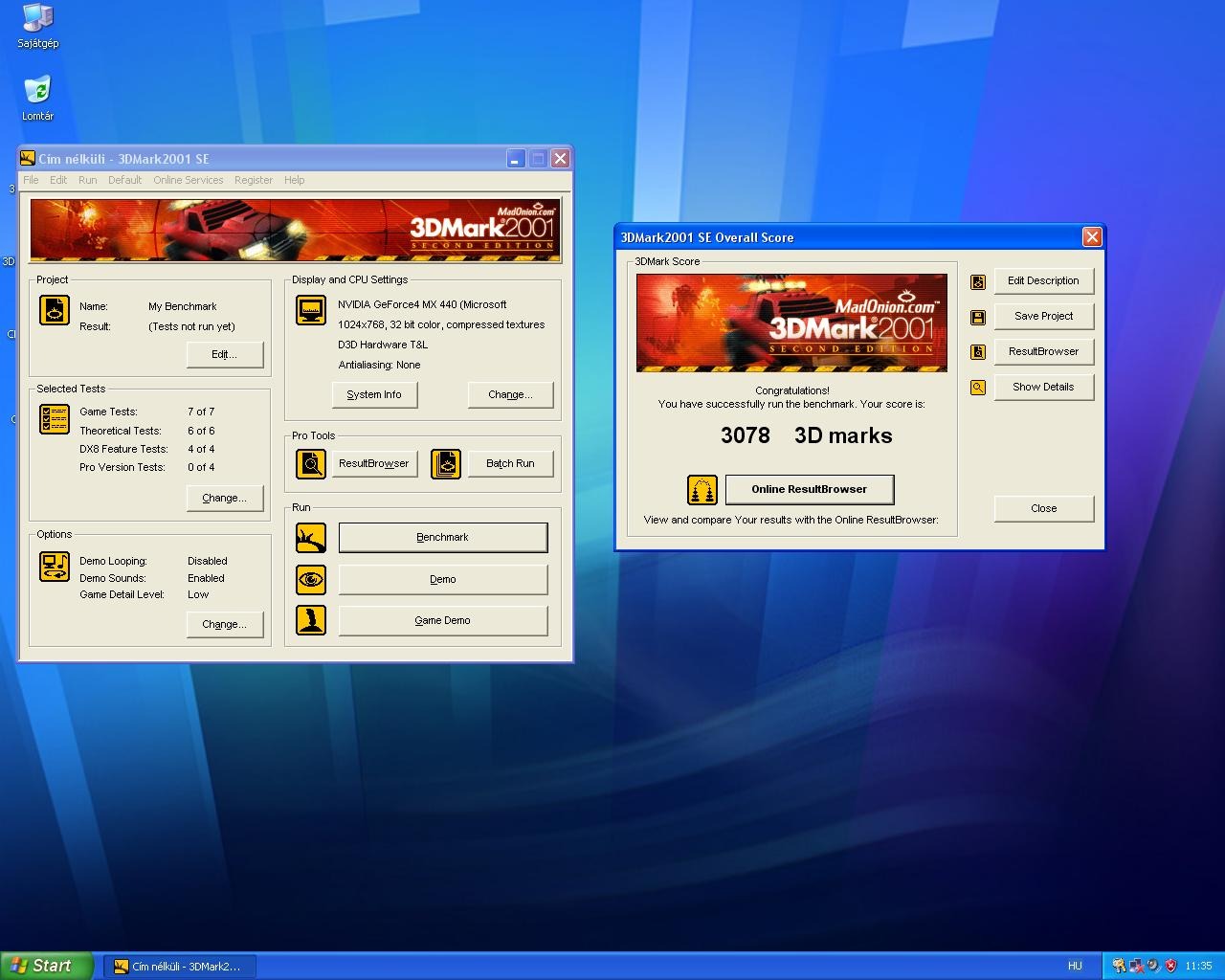The width and height of the screenshot is (1225, 980).
Task: Click Change... in Display and CPU Settings
Action: coord(510,394)
